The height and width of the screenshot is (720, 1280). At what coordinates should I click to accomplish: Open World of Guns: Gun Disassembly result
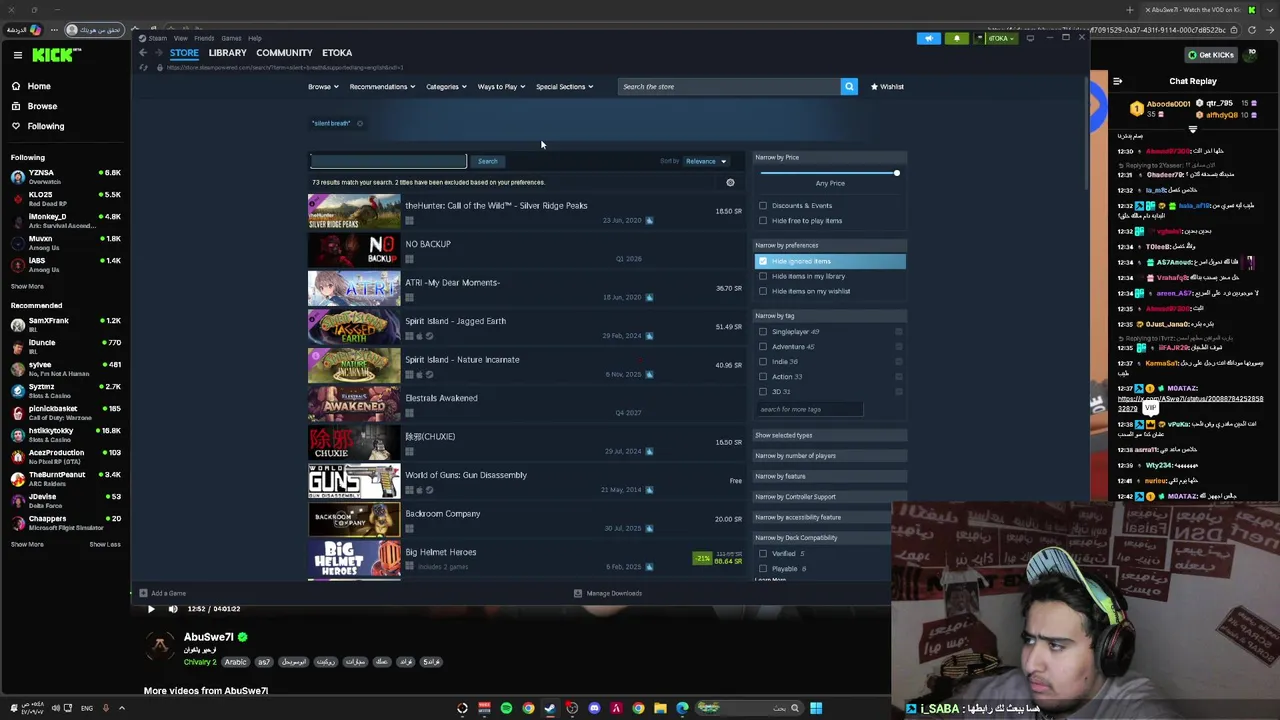pos(526,482)
